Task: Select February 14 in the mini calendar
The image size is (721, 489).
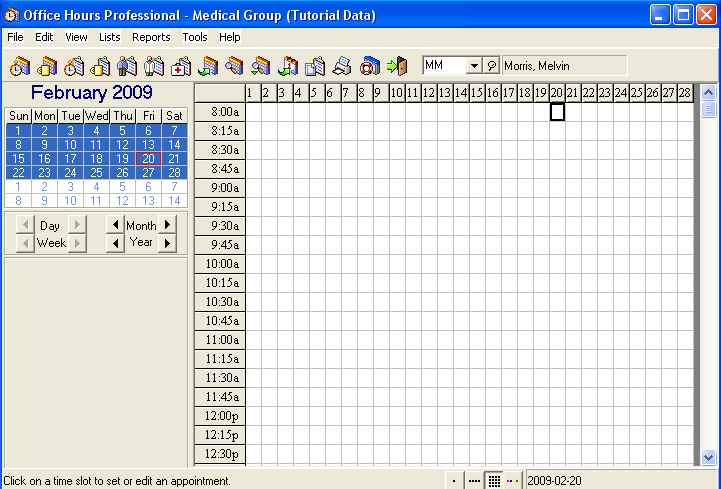Action: 174,144
